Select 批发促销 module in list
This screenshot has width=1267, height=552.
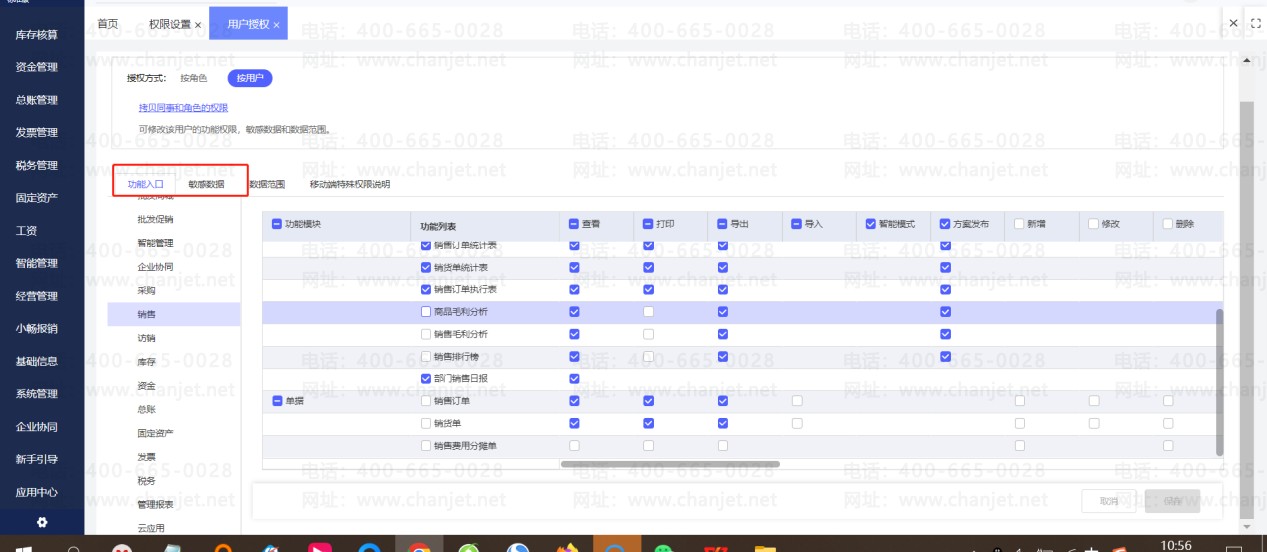click(155, 218)
